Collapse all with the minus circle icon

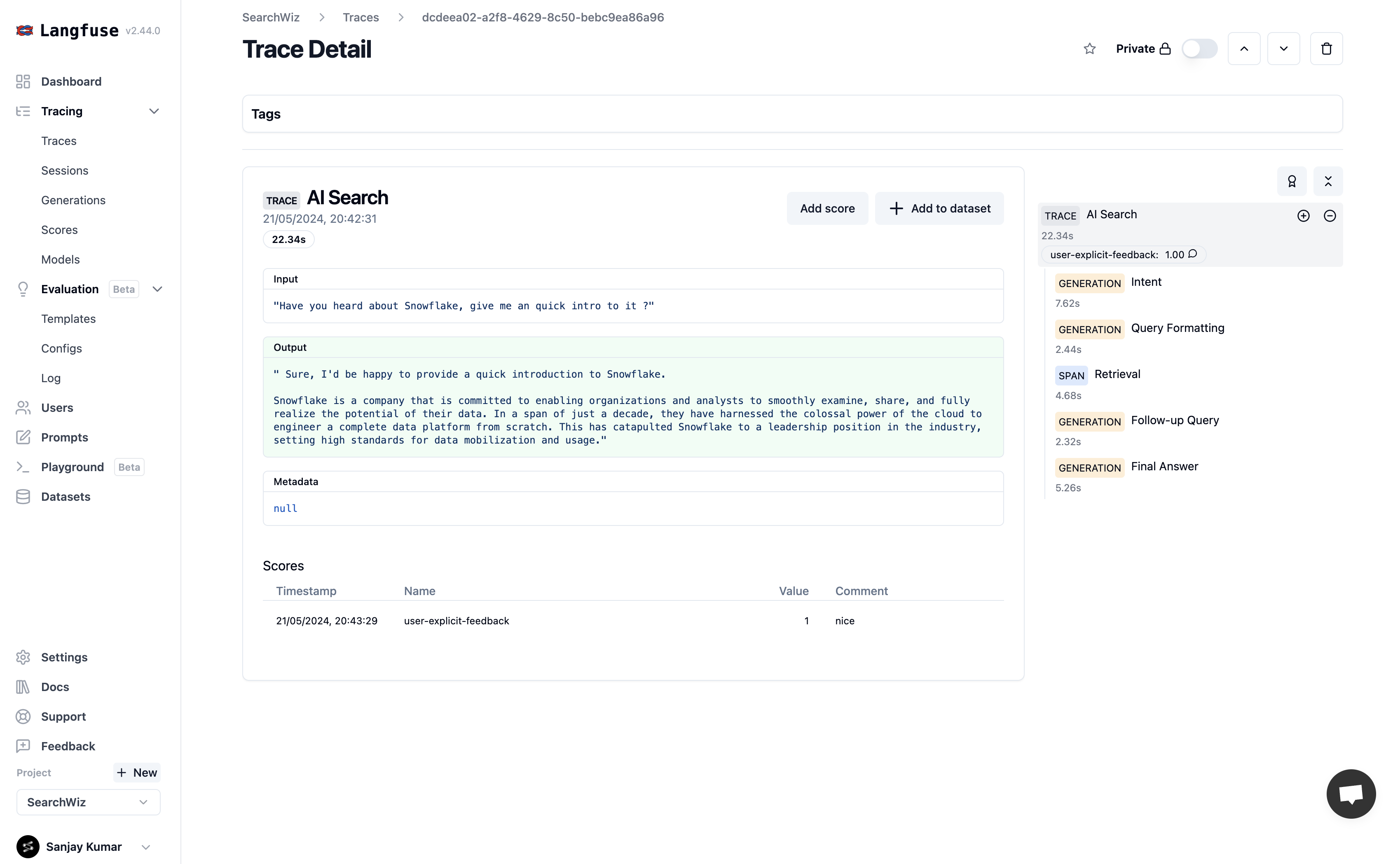pos(1329,216)
